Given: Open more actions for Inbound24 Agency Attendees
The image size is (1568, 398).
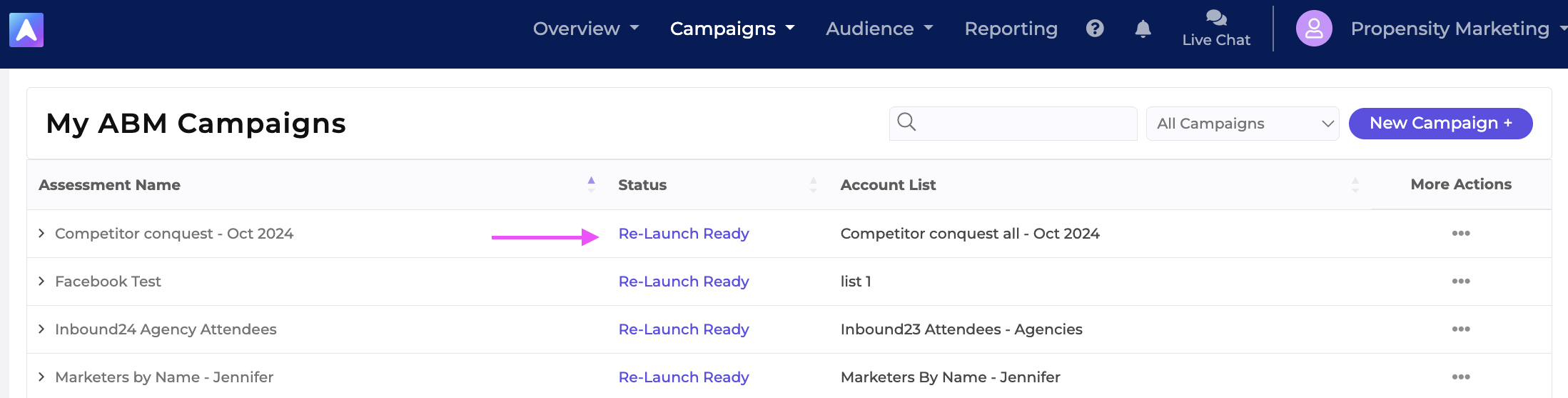Looking at the screenshot, I should (1461, 329).
